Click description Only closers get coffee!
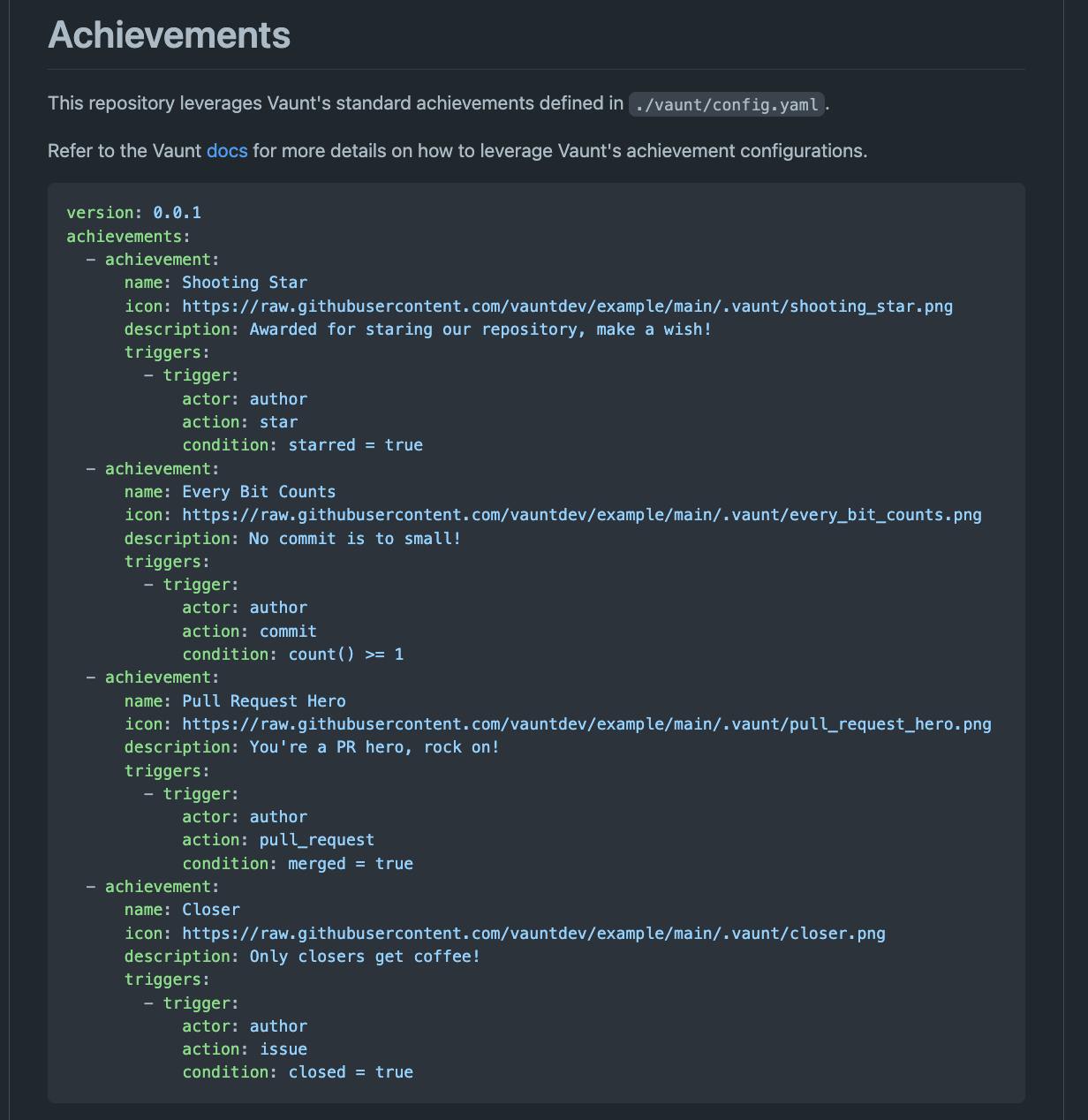Image resolution: width=1088 pixels, height=1120 pixels. click(303, 957)
